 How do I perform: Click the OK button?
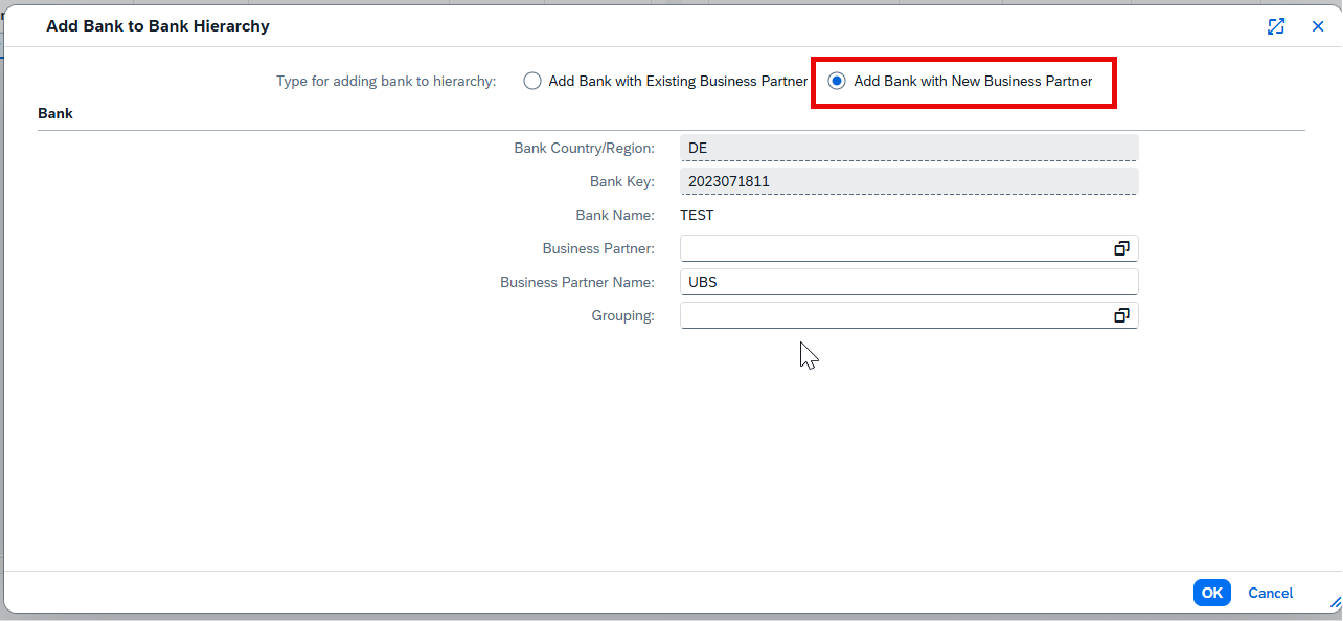coord(1212,593)
